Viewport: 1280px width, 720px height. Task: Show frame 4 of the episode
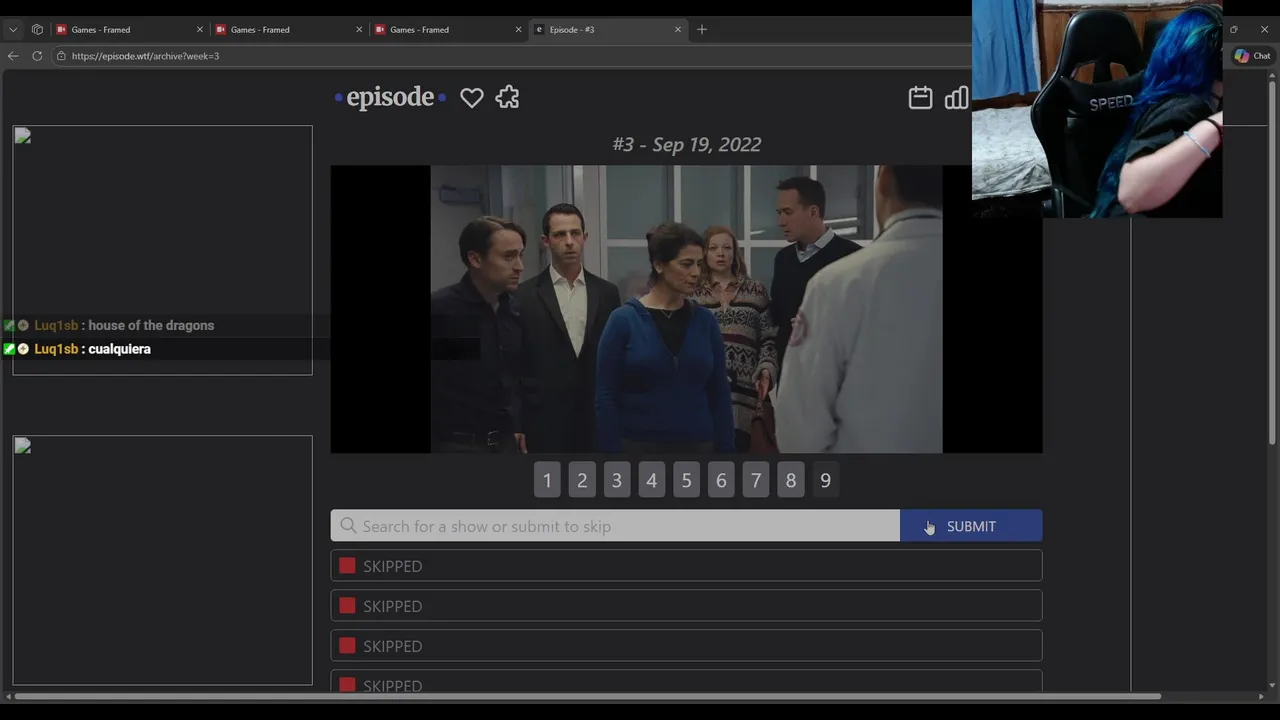point(652,480)
